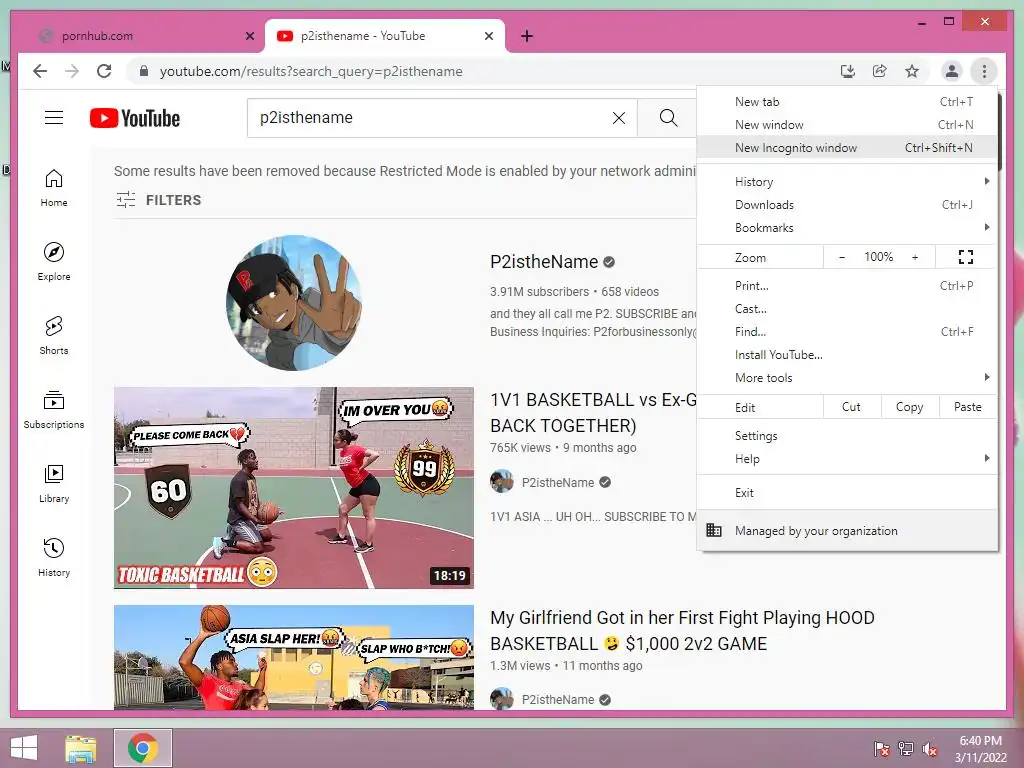Open My Girlfriend Got in her First Fight title
Viewport: 1024px width, 768px height.
pos(682,631)
